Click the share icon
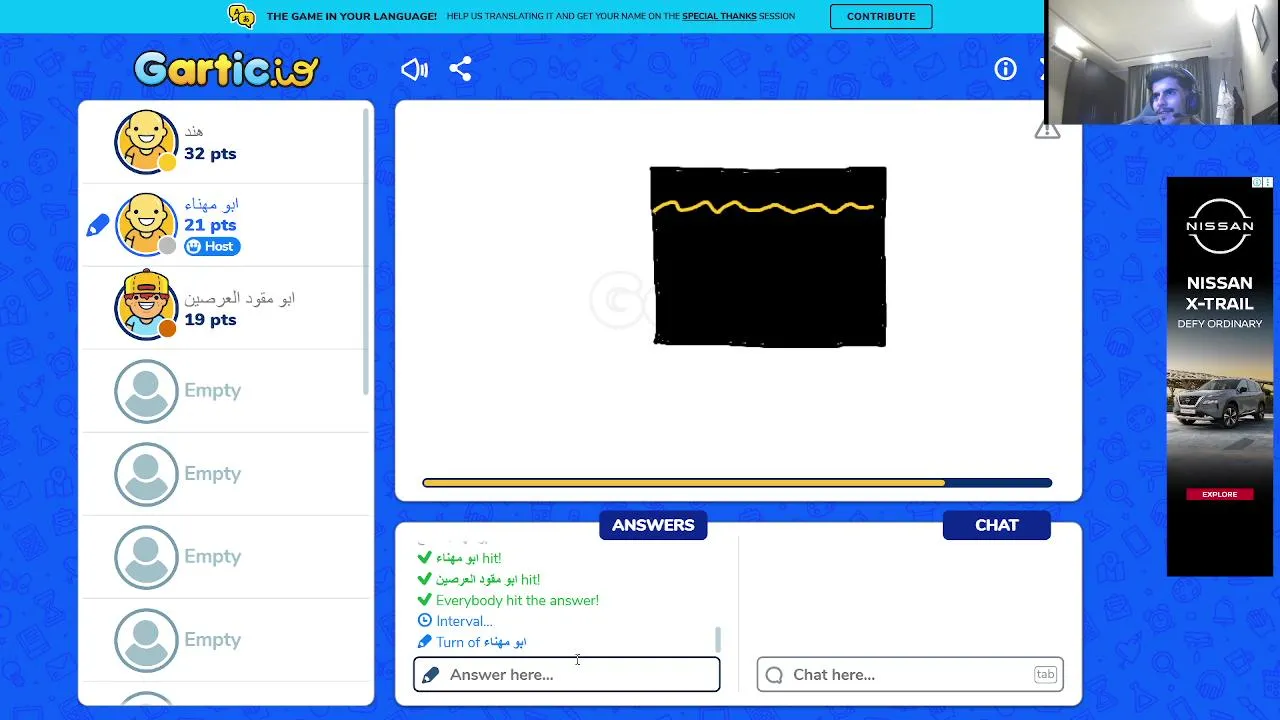 point(460,69)
